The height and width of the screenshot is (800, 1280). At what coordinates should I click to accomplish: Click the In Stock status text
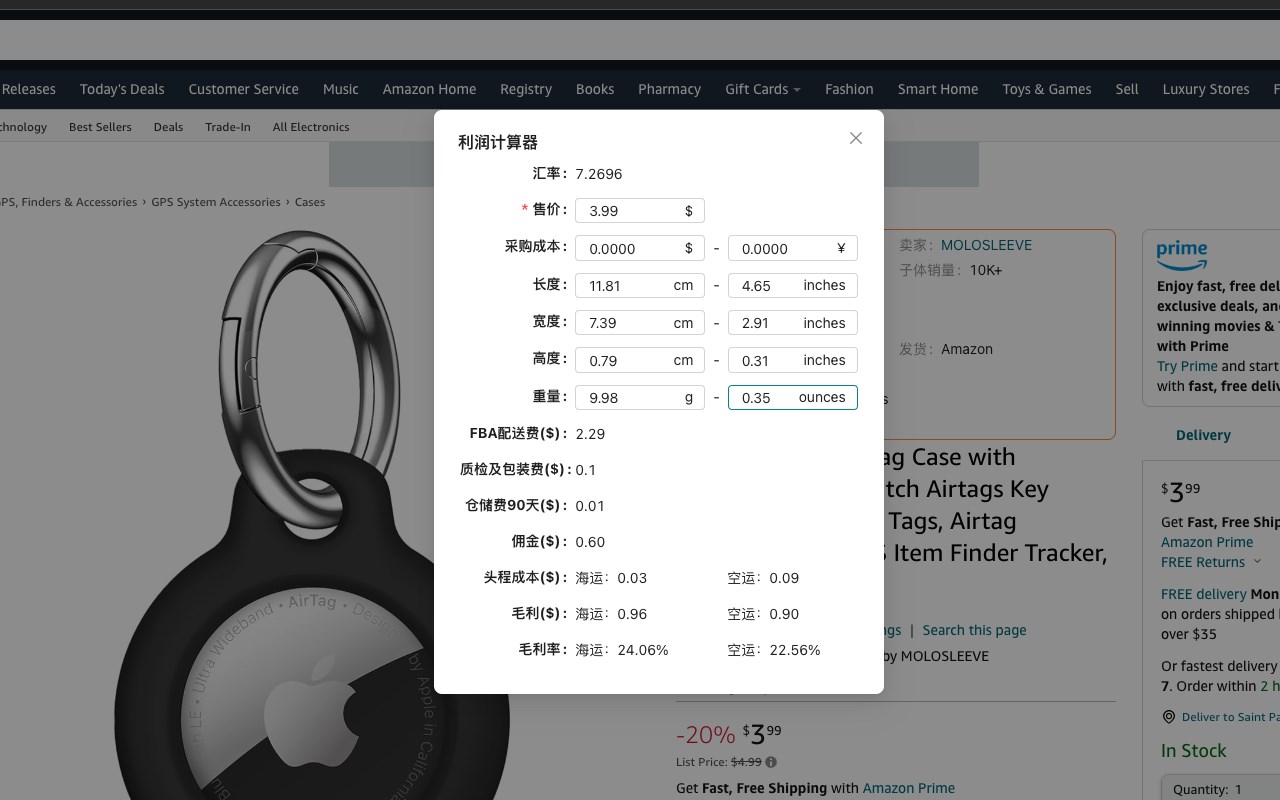(1193, 751)
